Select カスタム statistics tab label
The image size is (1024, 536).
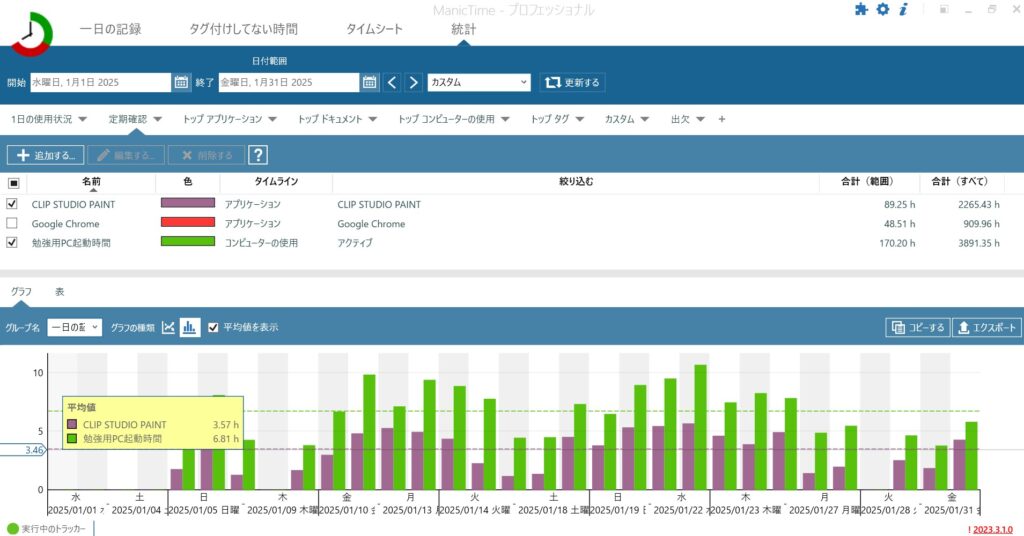tap(619, 119)
